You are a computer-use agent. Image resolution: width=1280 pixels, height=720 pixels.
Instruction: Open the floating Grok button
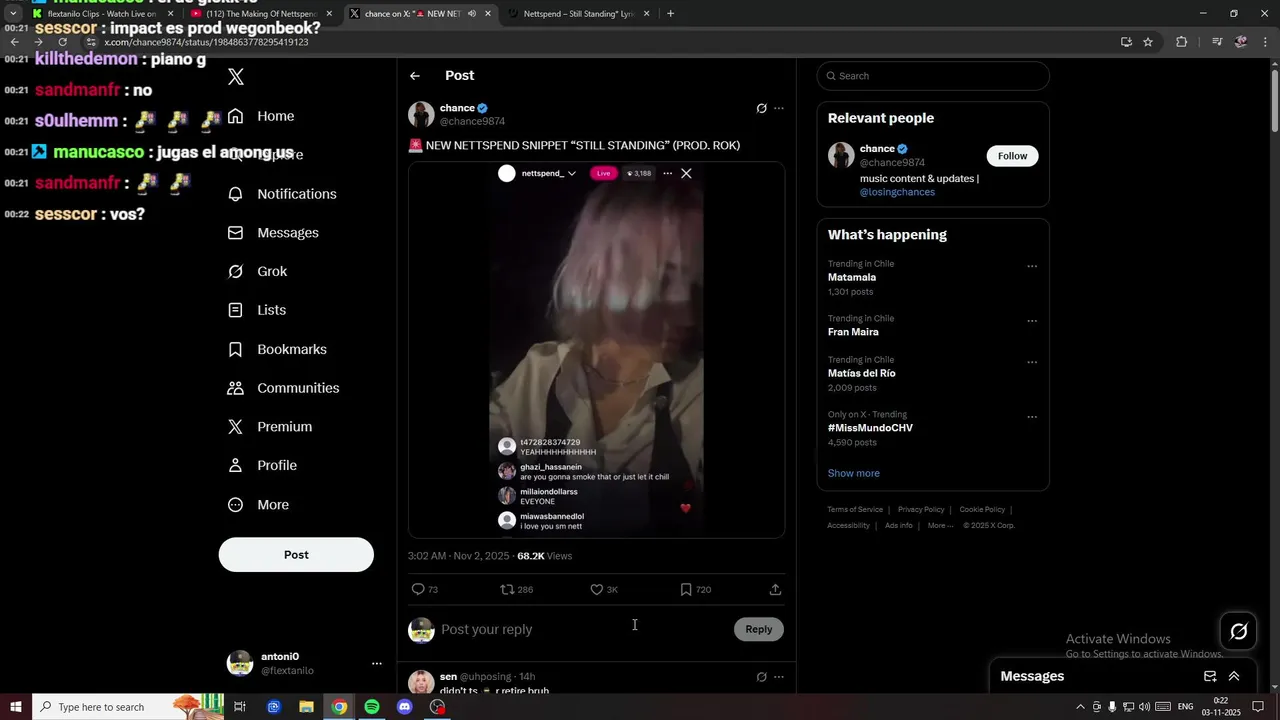coord(1239,631)
